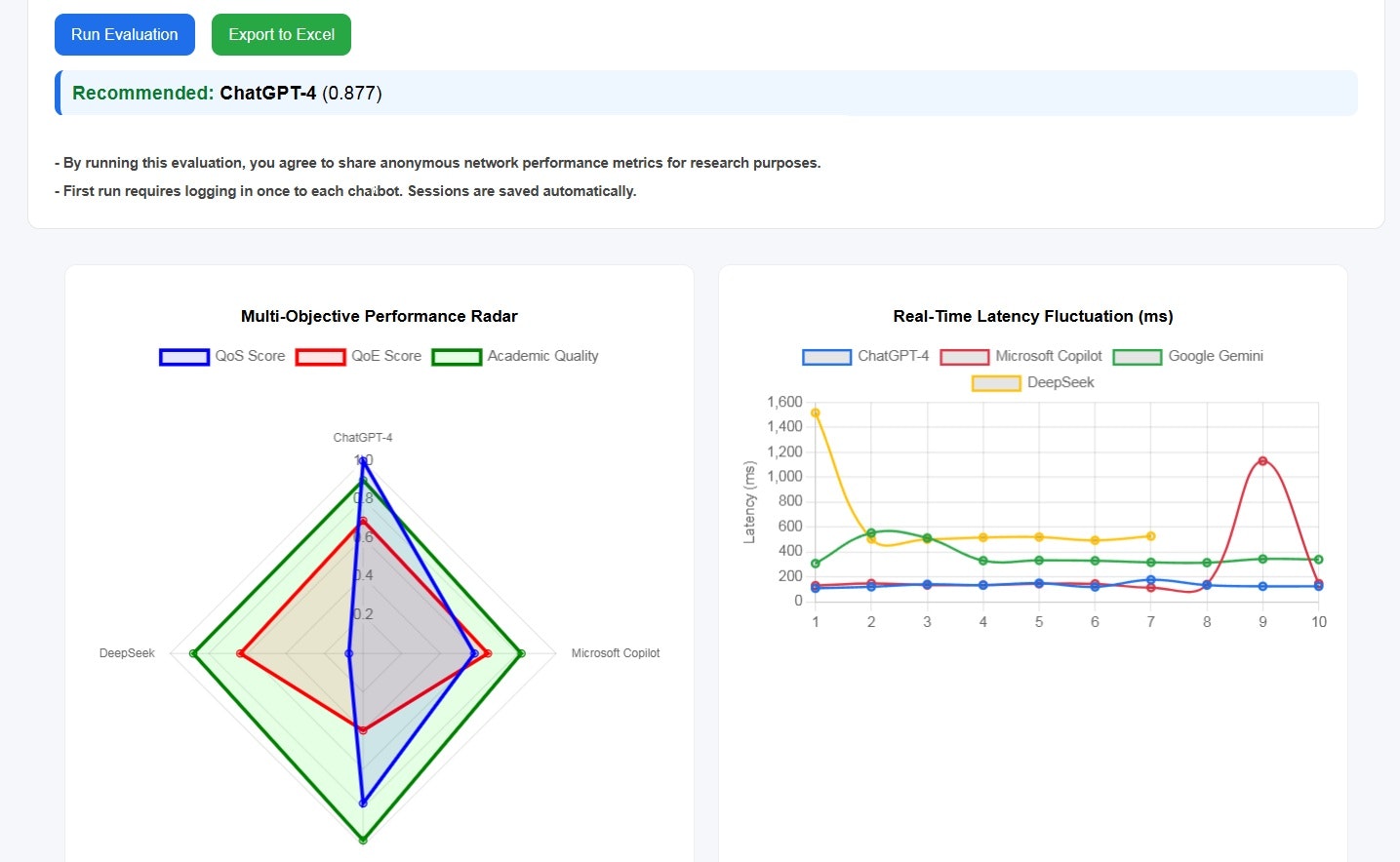Image resolution: width=1400 pixels, height=862 pixels.
Task: Export results to Excel
Action: pos(281,35)
